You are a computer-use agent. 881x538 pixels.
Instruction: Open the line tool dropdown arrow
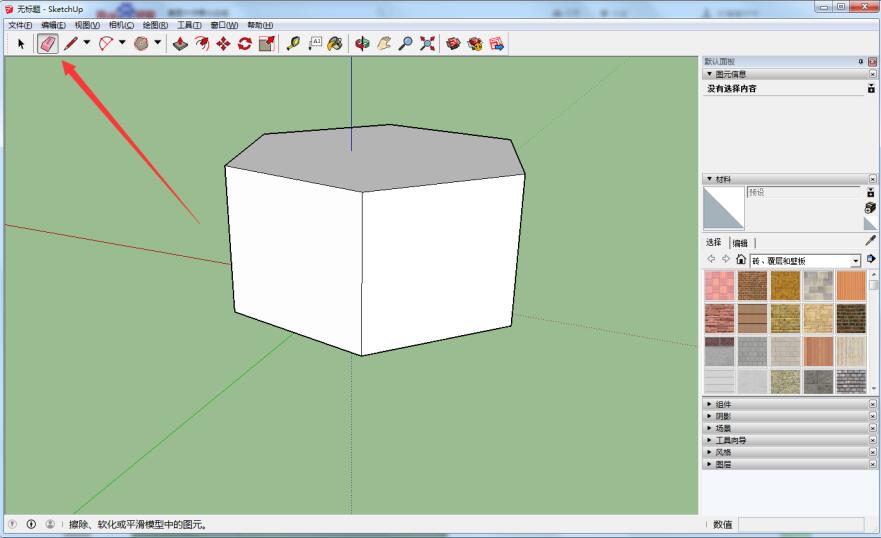[x=86, y=43]
